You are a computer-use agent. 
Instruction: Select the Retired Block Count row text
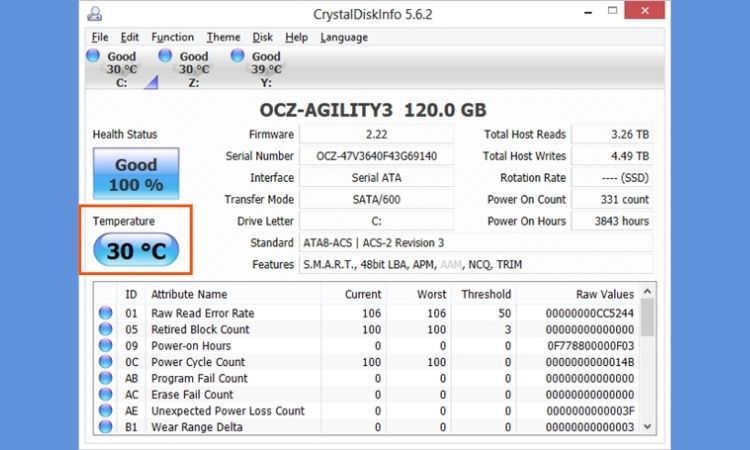(200, 329)
